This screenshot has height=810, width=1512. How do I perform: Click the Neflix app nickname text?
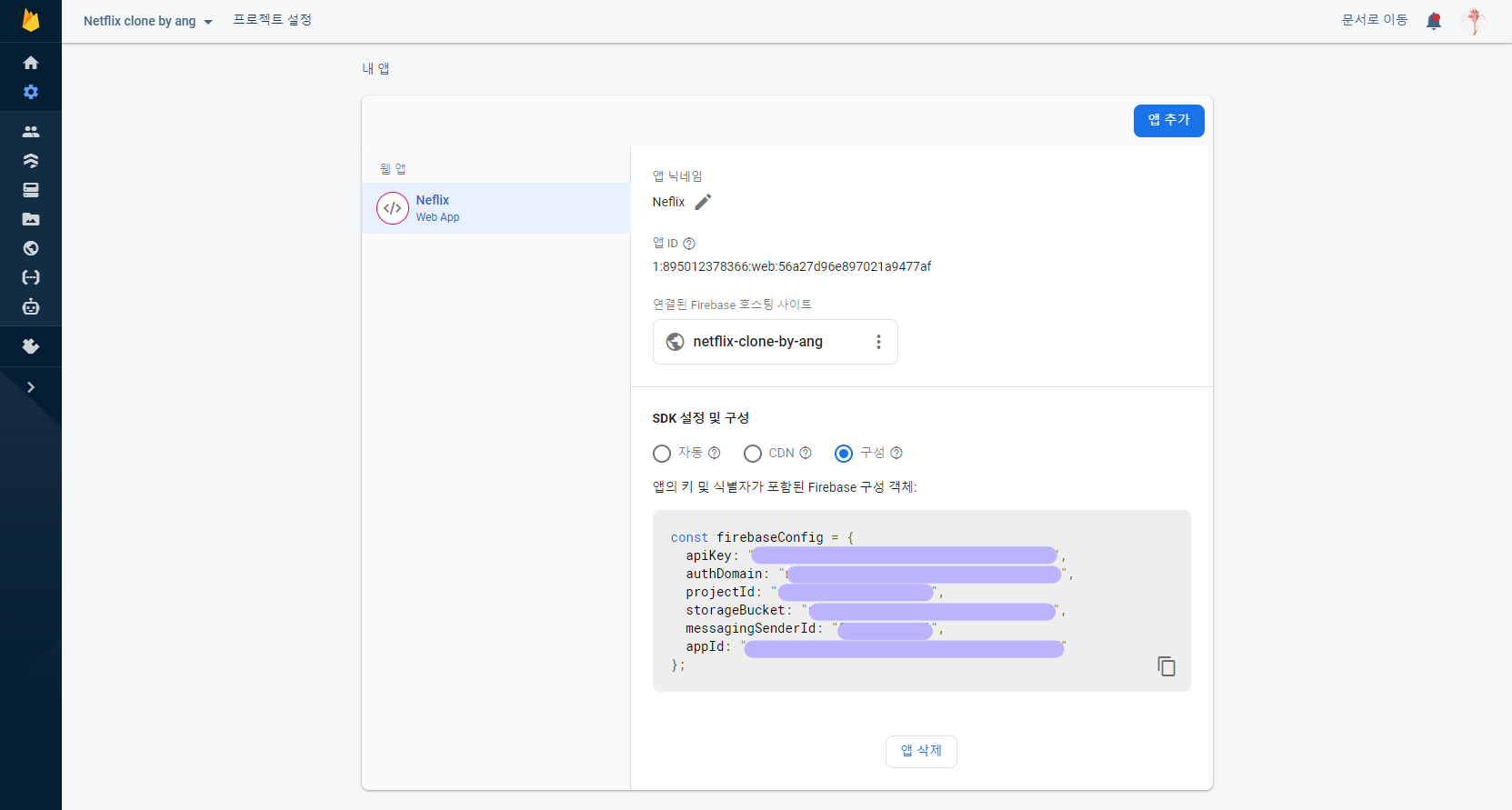[x=668, y=202]
